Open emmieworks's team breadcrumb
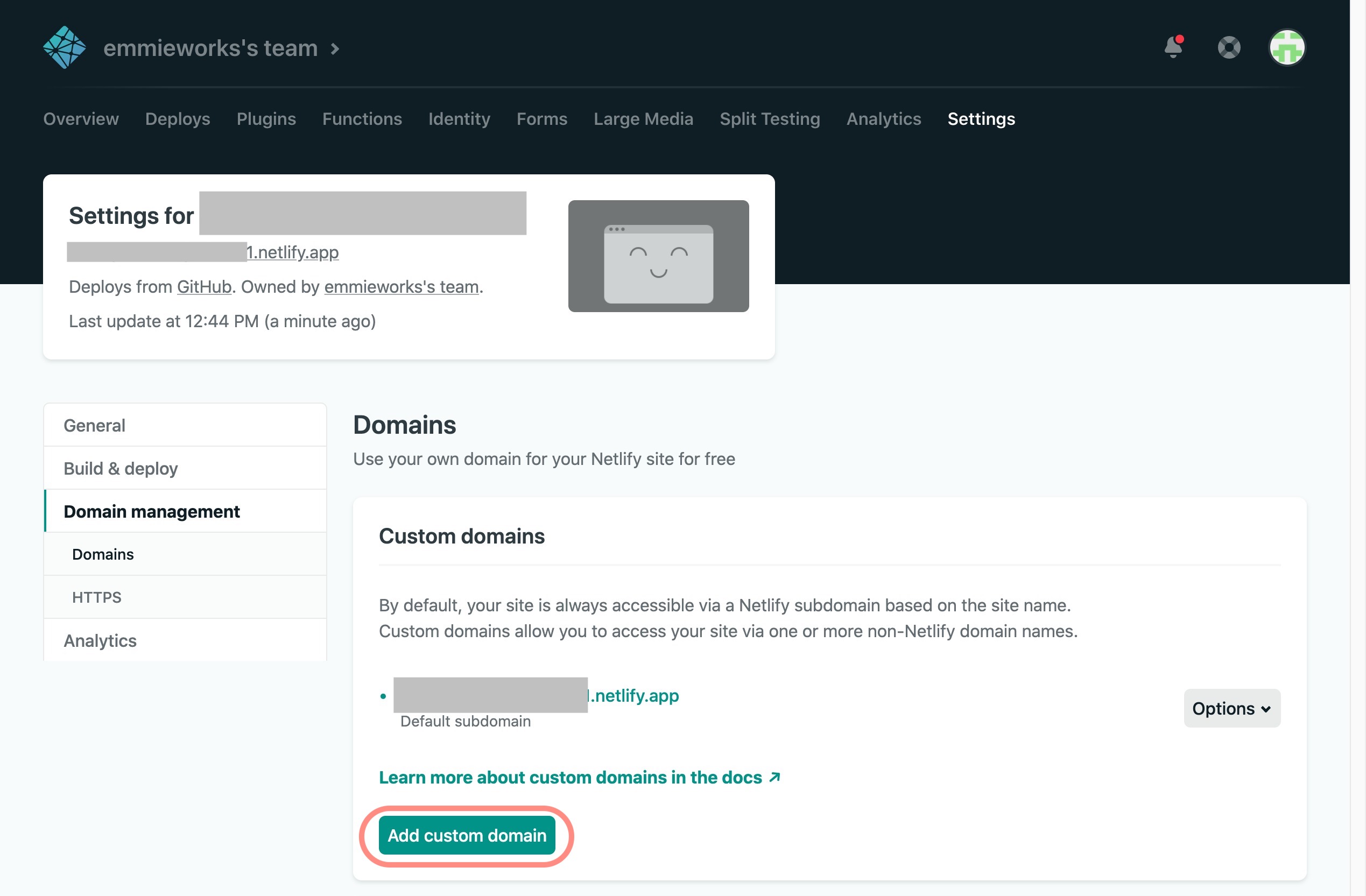The image size is (1366, 896). [210, 48]
